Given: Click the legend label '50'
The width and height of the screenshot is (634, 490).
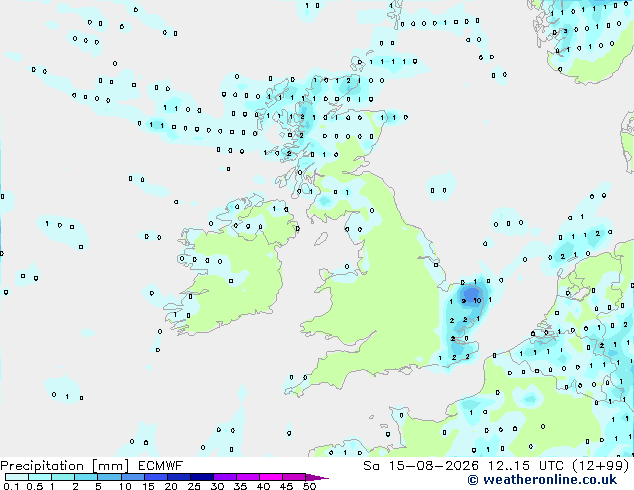Looking at the screenshot, I should click(x=310, y=486).
